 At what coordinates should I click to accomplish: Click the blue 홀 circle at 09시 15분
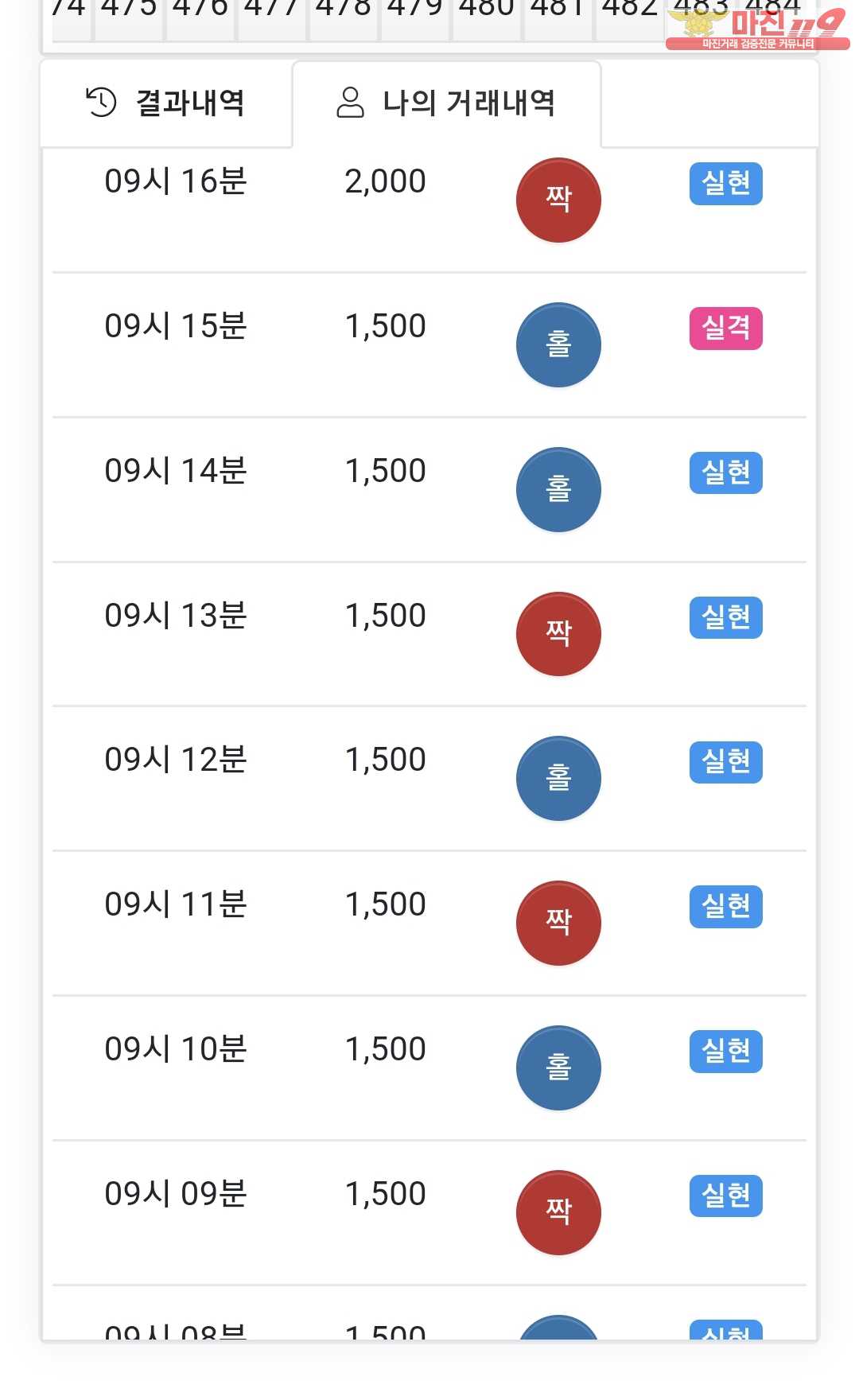coord(558,344)
